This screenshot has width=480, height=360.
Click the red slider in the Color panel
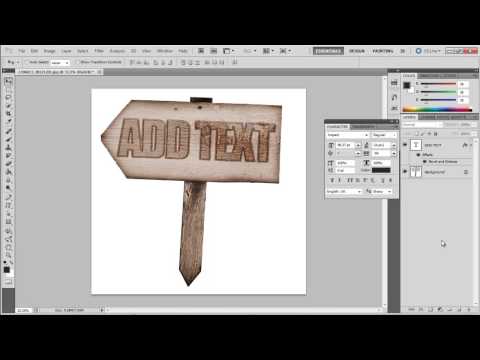pyautogui.click(x=438, y=84)
